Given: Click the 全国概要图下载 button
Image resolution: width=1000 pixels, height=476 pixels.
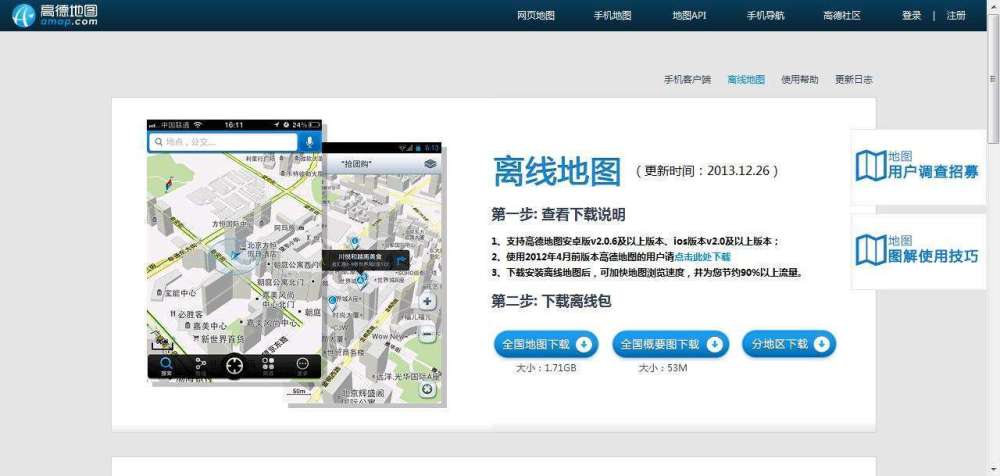Looking at the screenshot, I should [x=670, y=345].
